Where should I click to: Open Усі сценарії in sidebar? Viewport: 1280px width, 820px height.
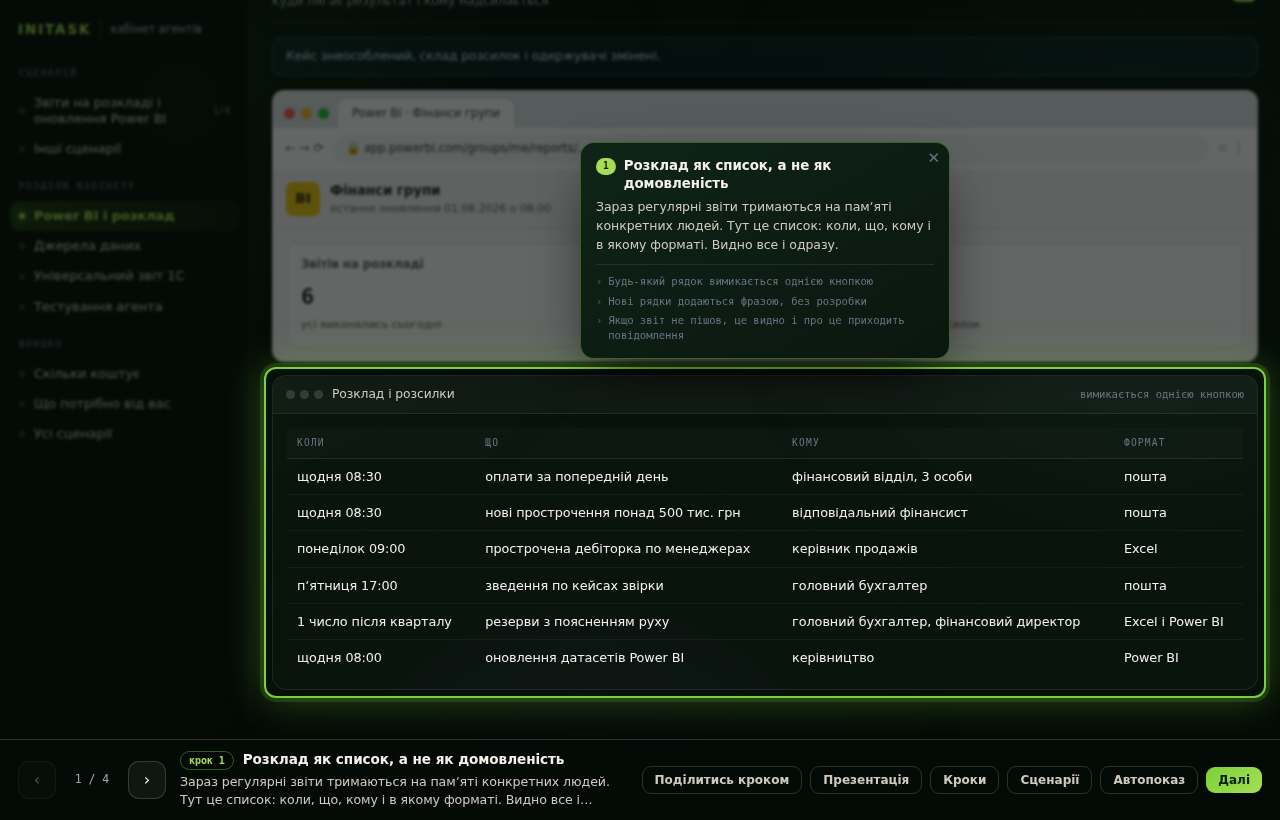coord(124,434)
